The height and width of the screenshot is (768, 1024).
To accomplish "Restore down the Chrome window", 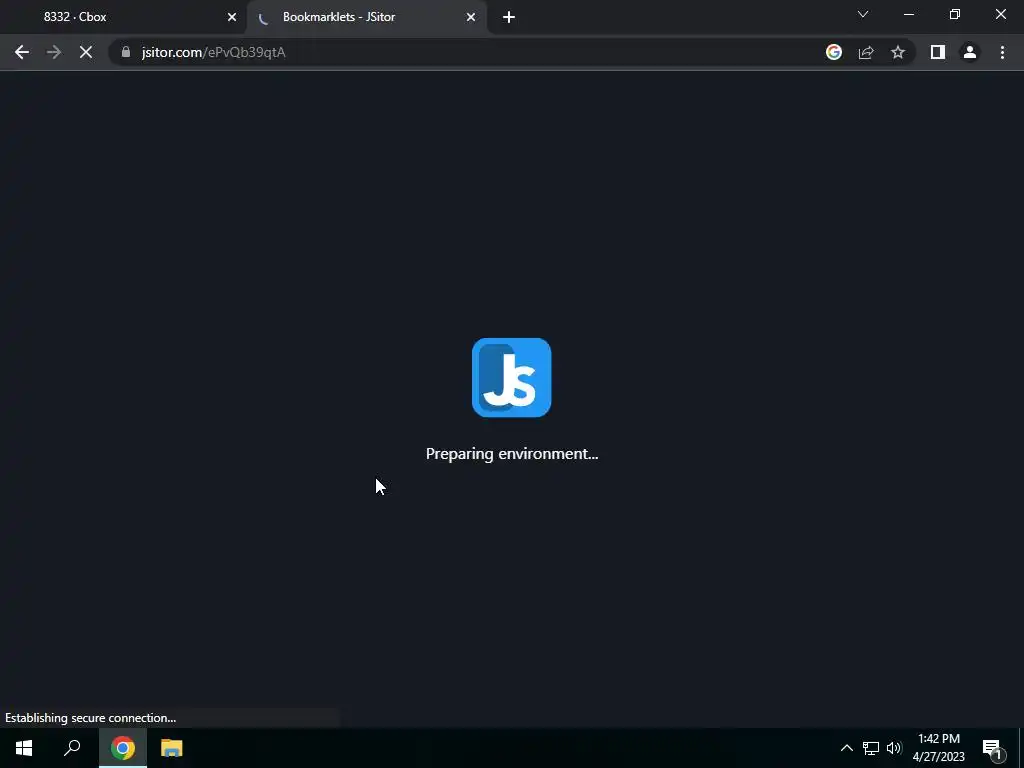I will pyautogui.click(x=955, y=14).
